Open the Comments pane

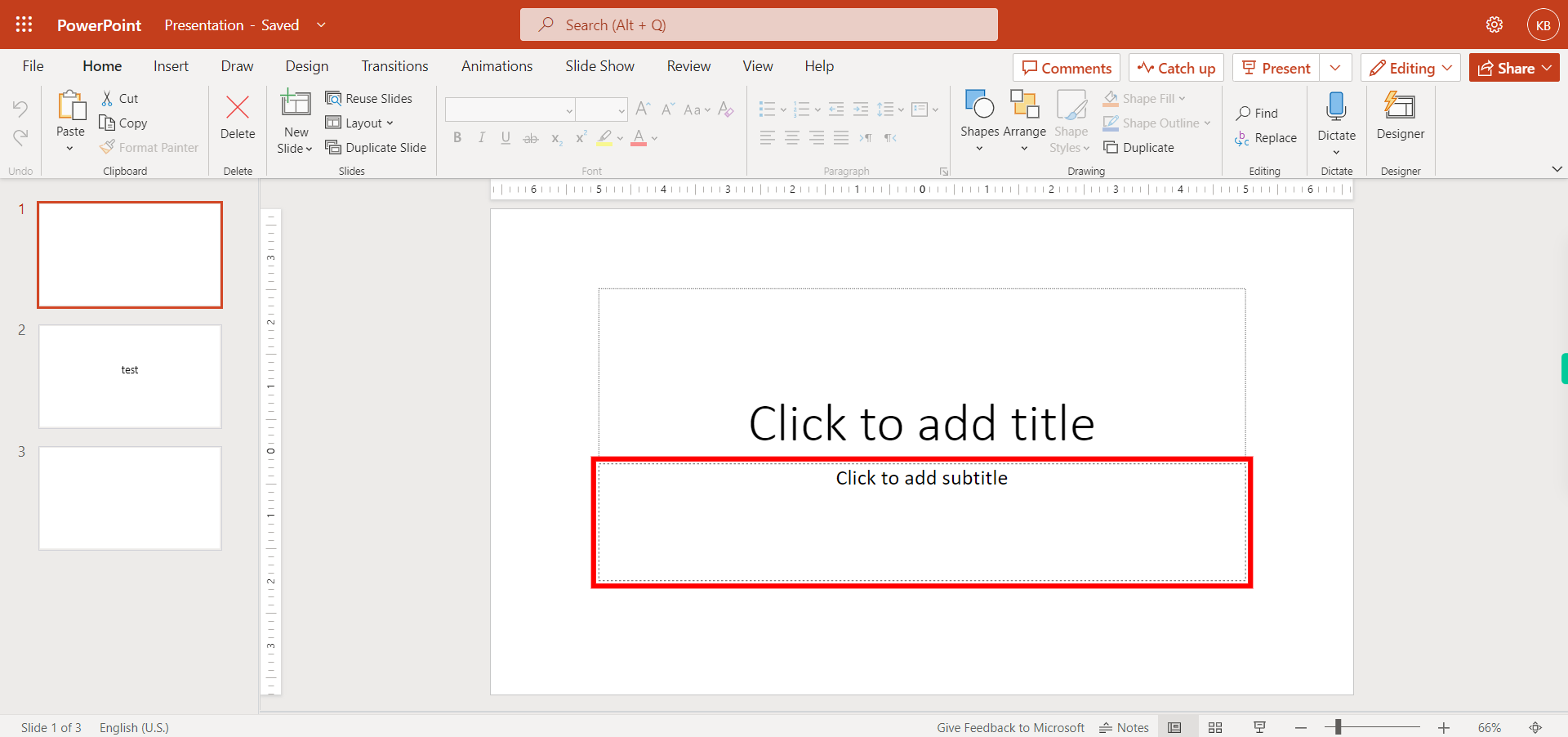tap(1067, 68)
